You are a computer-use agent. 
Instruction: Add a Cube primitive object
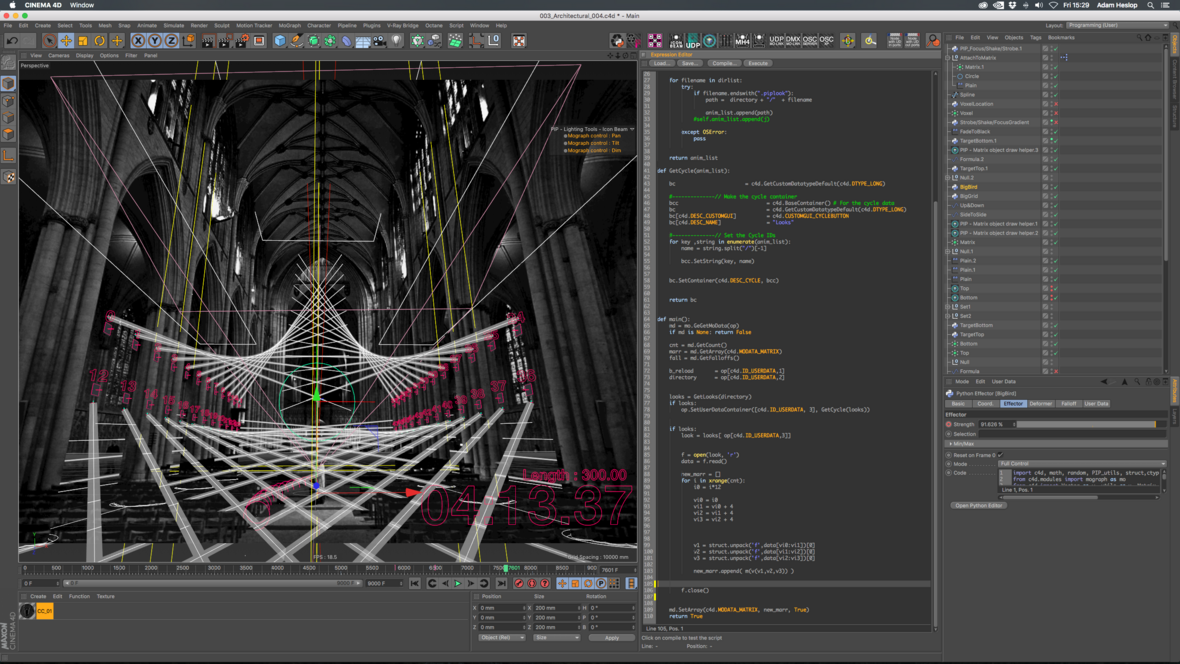click(280, 41)
